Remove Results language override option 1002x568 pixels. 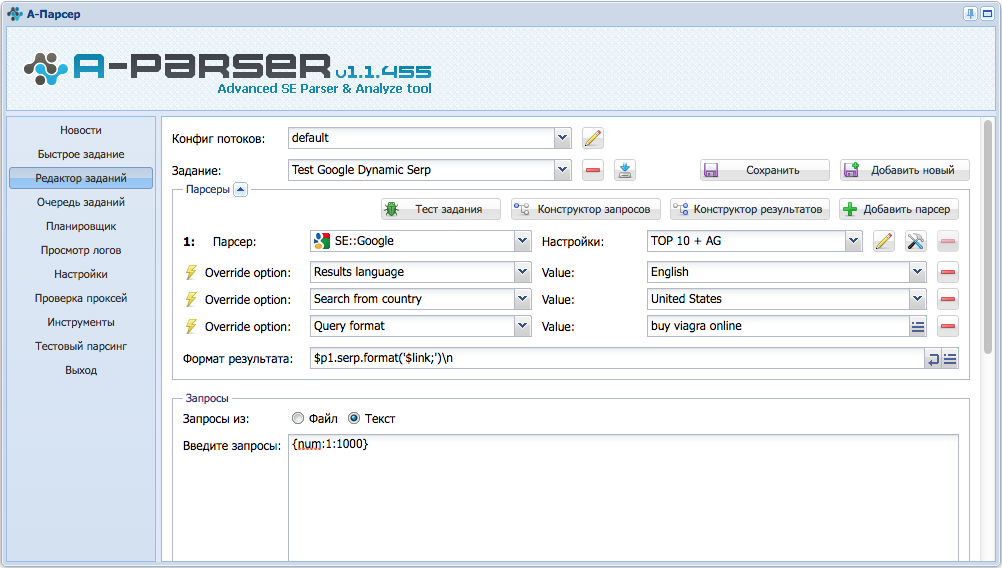click(x=948, y=272)
